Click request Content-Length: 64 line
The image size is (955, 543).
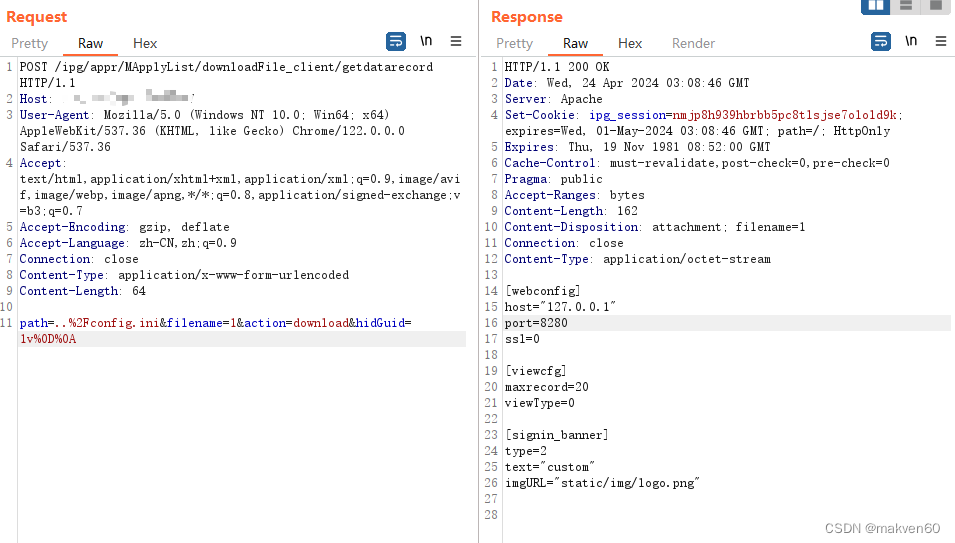pos(82,291)
